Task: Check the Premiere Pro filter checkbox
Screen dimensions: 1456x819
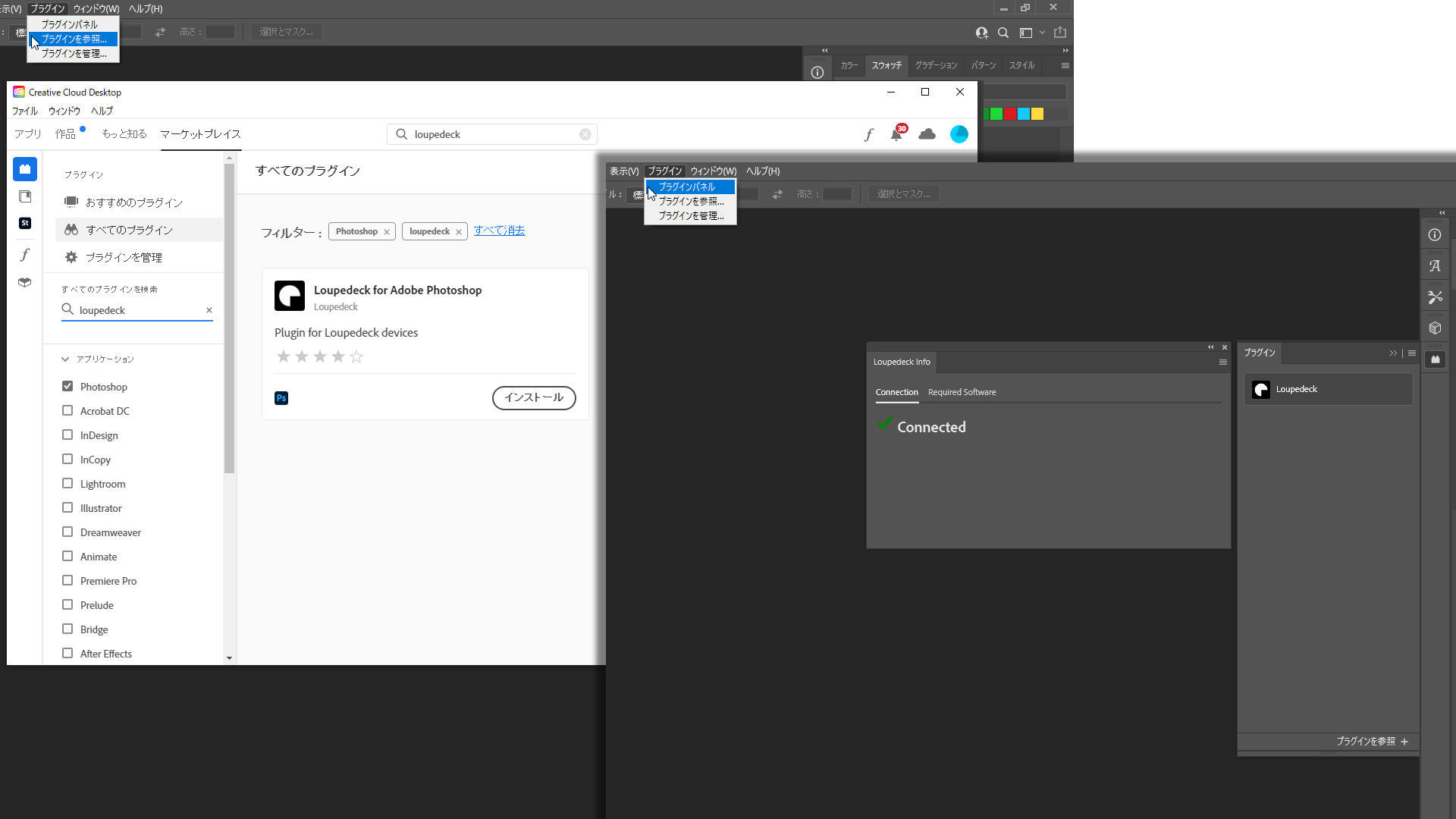Action: (67, 581)
